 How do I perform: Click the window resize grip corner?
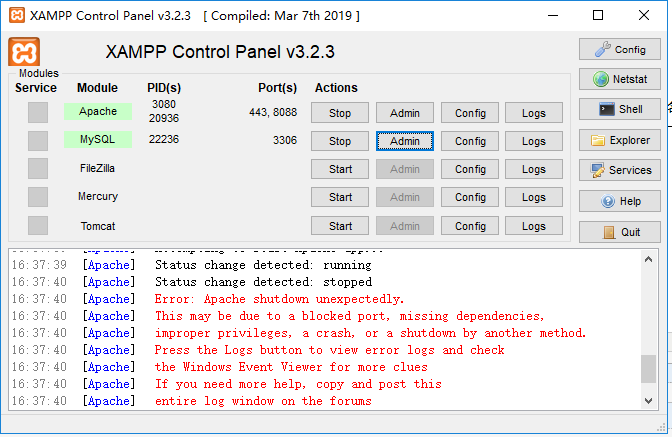pos(661,427)
